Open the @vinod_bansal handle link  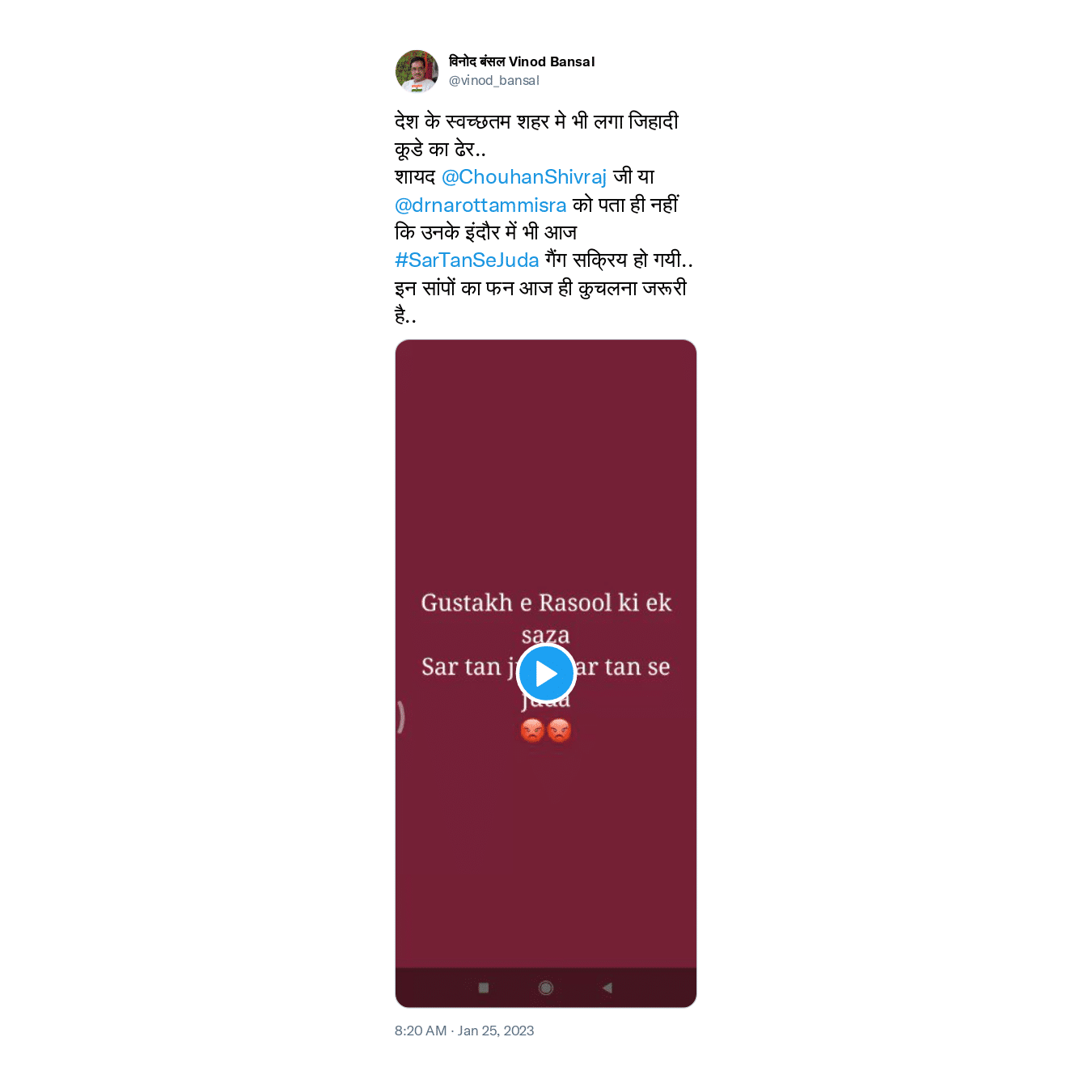coord(494,81)
